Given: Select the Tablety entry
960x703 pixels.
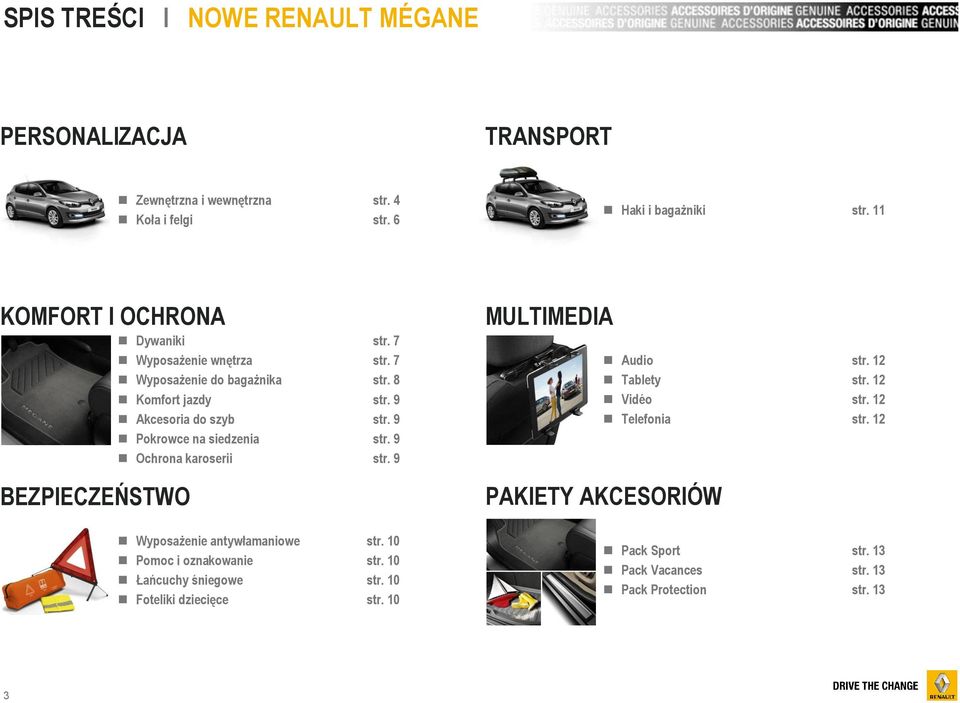Looking at the screenshot, I should coord(641,380).
